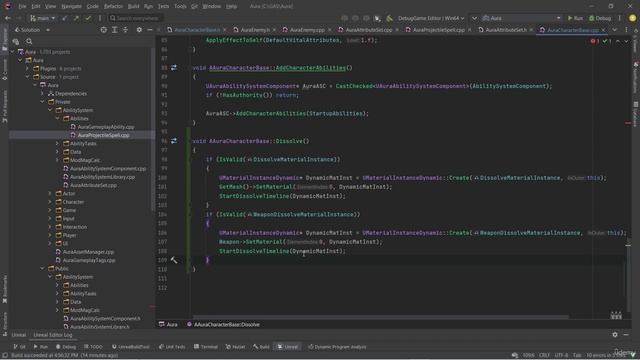Click the UTF-8 encoding in status bar
Image resolution: width=640 pixels, height=360 pixels.
[x=561, y=355]
